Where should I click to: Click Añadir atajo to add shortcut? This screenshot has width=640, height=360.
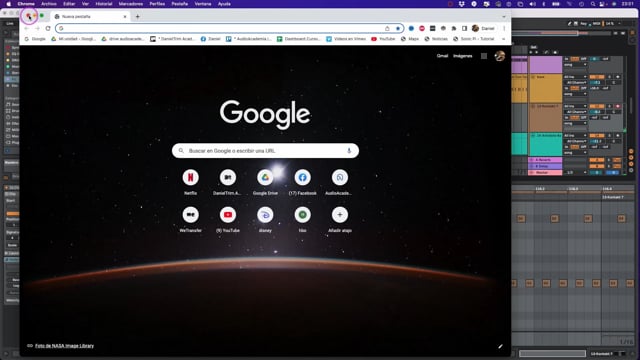pyautogui.click(x=340, y=215)
